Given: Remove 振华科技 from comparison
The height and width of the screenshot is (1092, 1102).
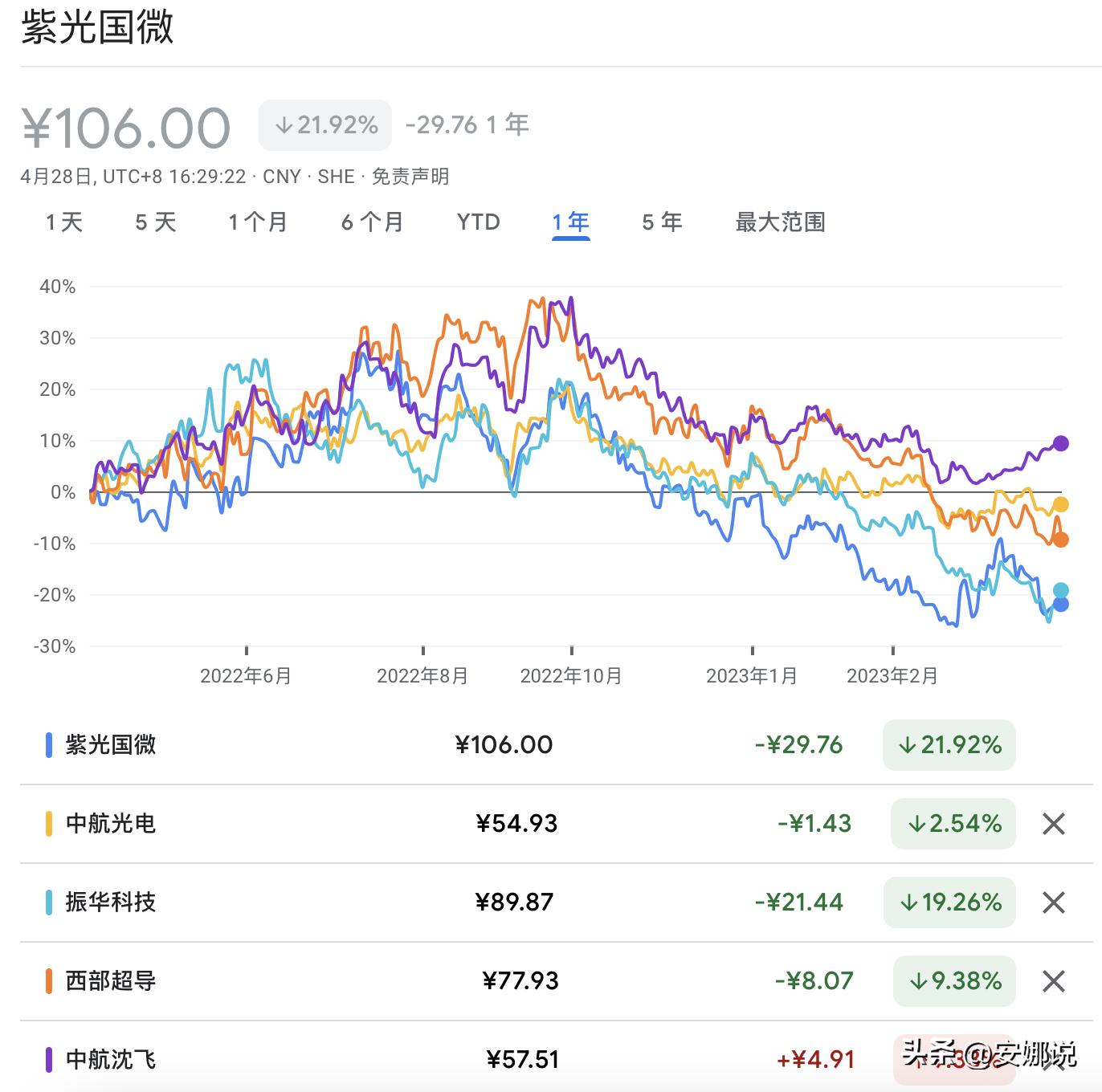Looking at the screenshot, I should click(1053, 903).
